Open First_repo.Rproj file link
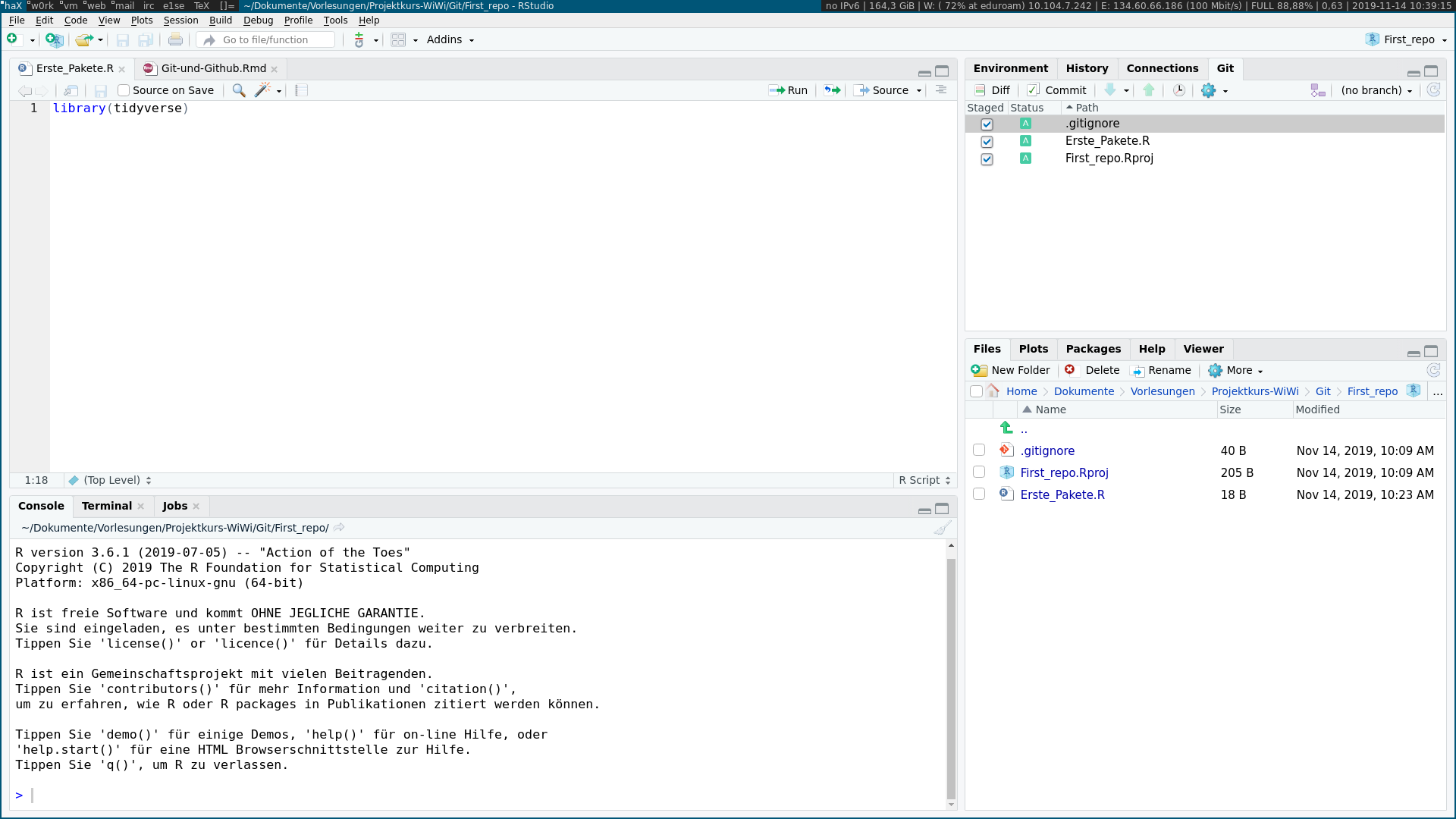The height and width of the screenshot is (819, 1456). tap(1064, 472)
